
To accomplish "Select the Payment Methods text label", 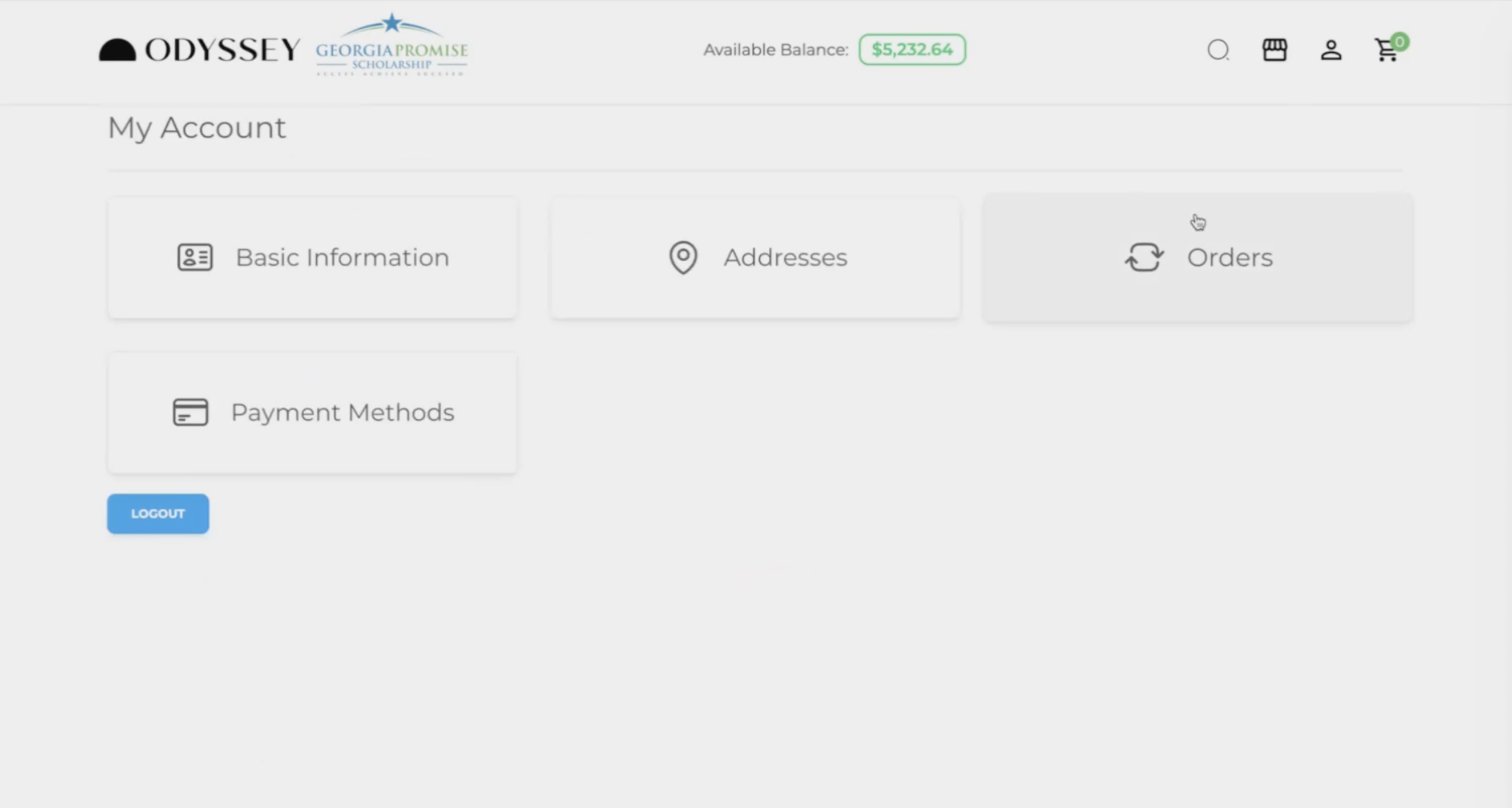I will tap(342, 412).
